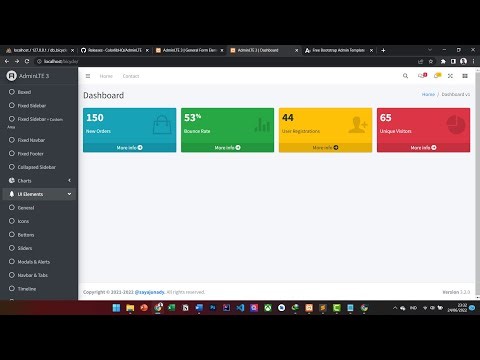Open Excel from the taskbar
480x360 pixels.
coord(171,308)
